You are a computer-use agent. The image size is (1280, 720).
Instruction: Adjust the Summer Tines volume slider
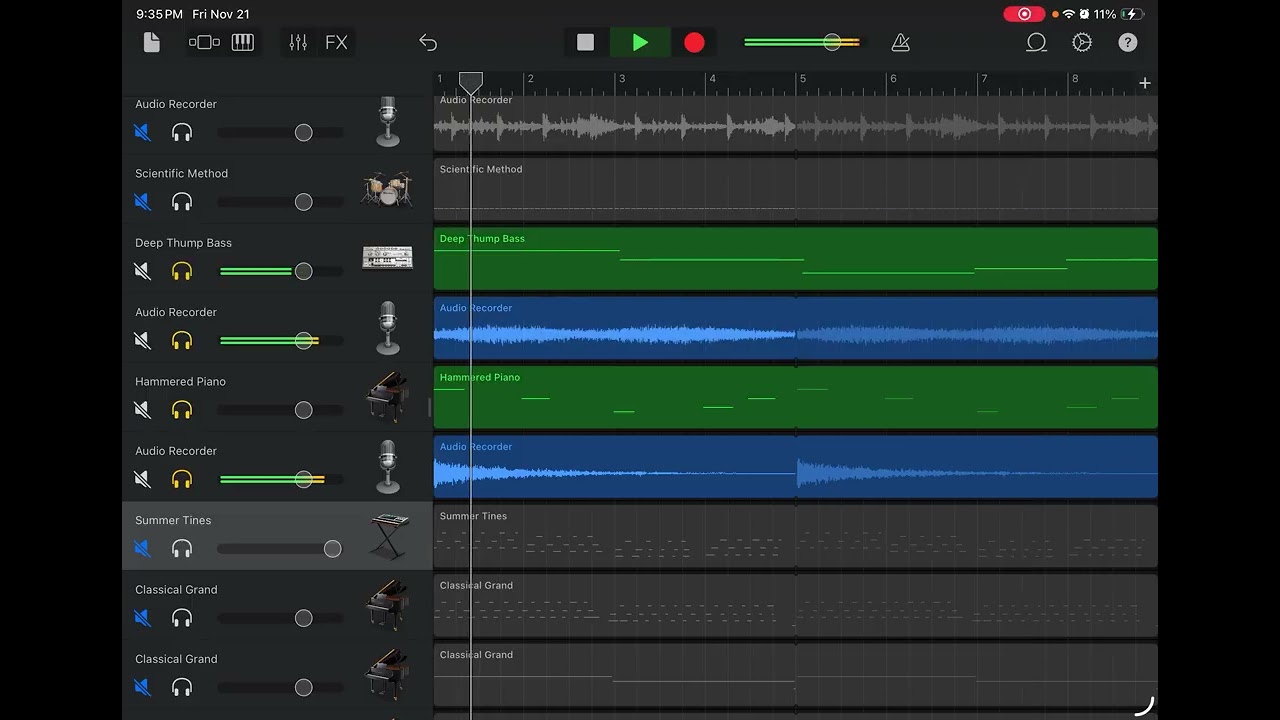(332, 549)
